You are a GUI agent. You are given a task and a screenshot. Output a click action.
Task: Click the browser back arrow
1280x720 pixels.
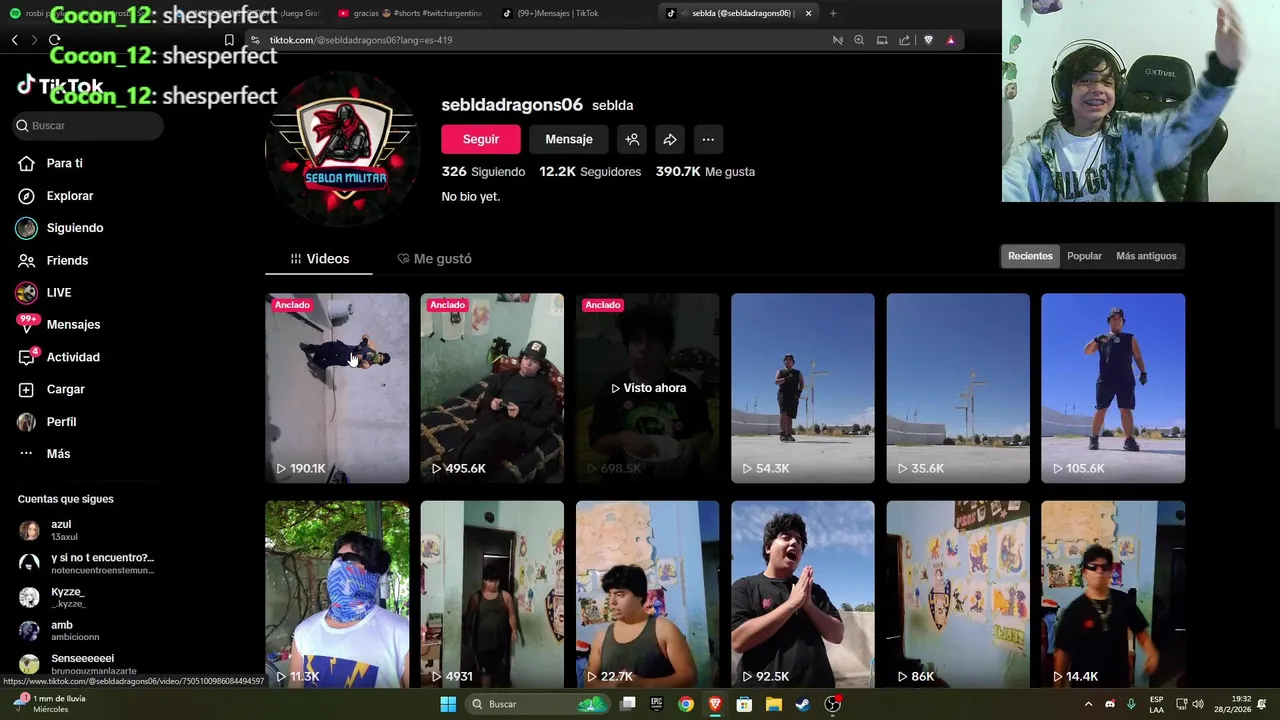point(15,40)
